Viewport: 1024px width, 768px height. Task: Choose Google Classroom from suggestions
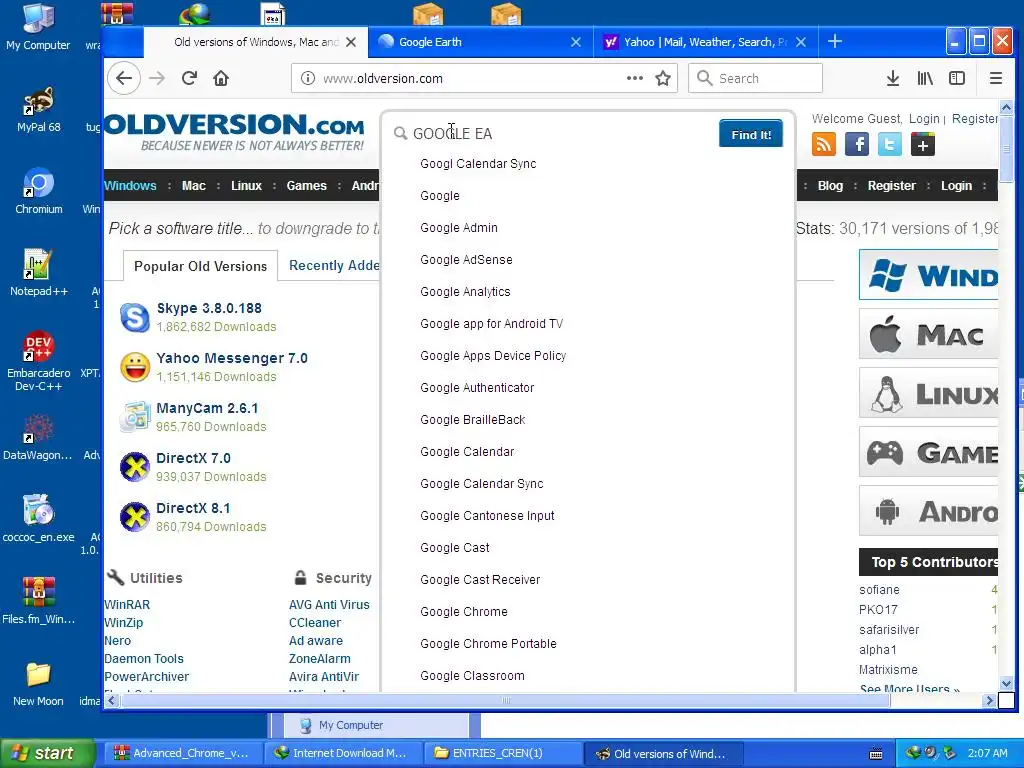pos(472,676)
